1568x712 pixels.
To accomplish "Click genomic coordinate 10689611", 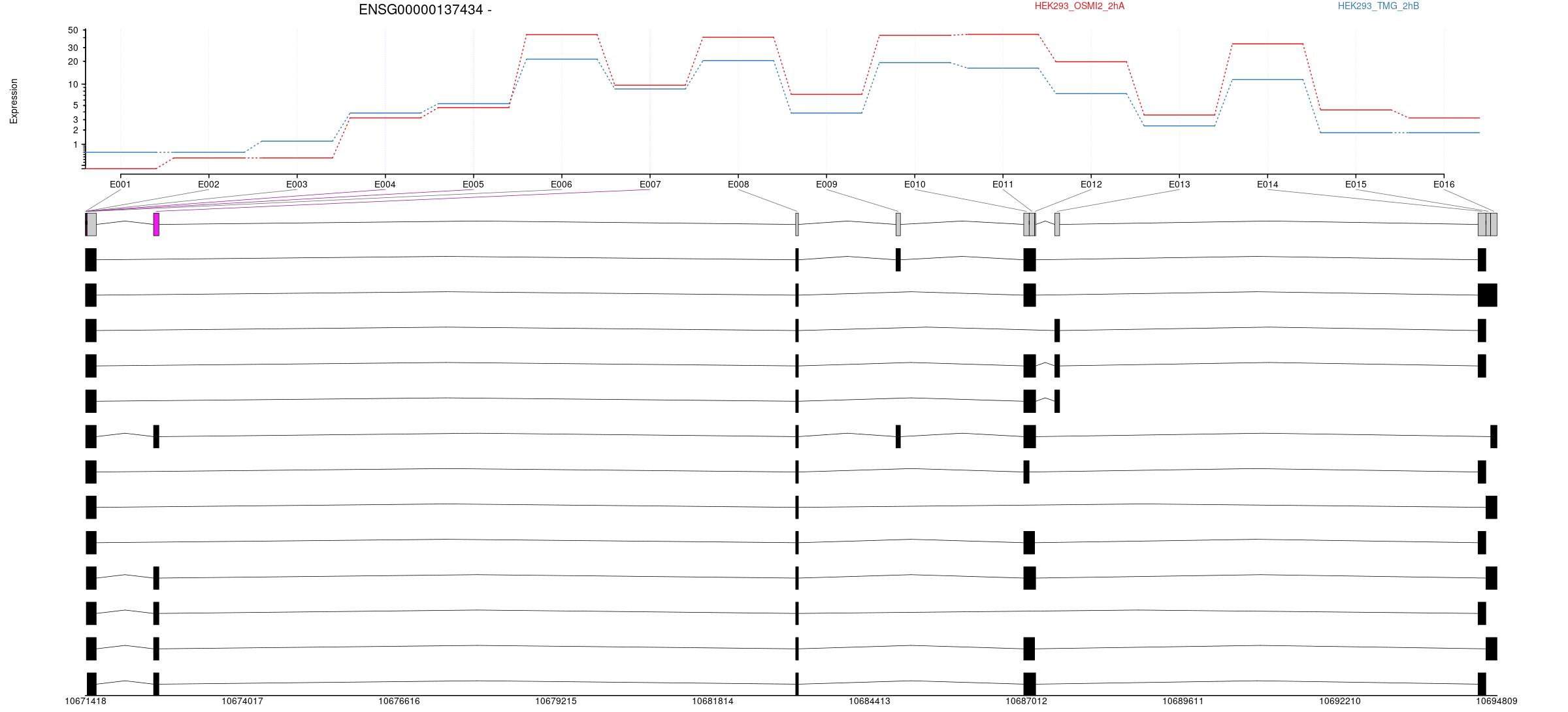I will pyautogui.click(x=1183, y=701).
